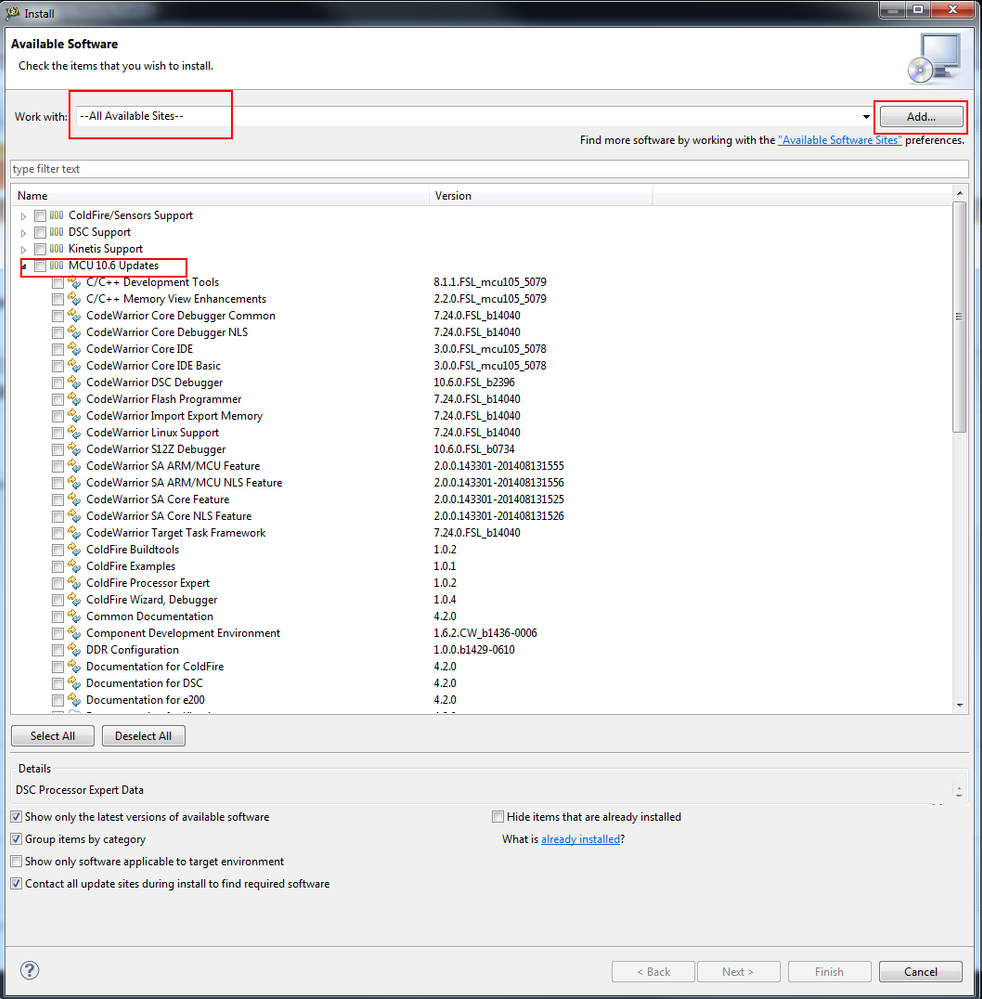Expand the ColdFire/Sensors Support tree node
982x999 pixels.
pos(24,216)
